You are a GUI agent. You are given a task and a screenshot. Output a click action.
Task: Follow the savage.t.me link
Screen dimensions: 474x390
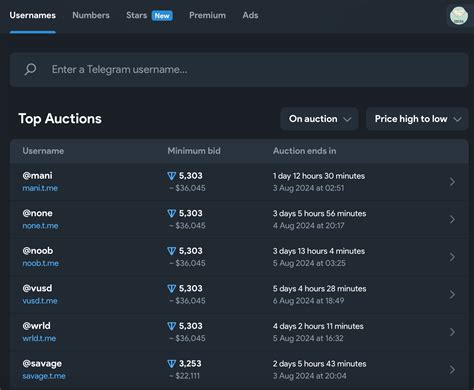pyautogui.click(x=44, y=376)
